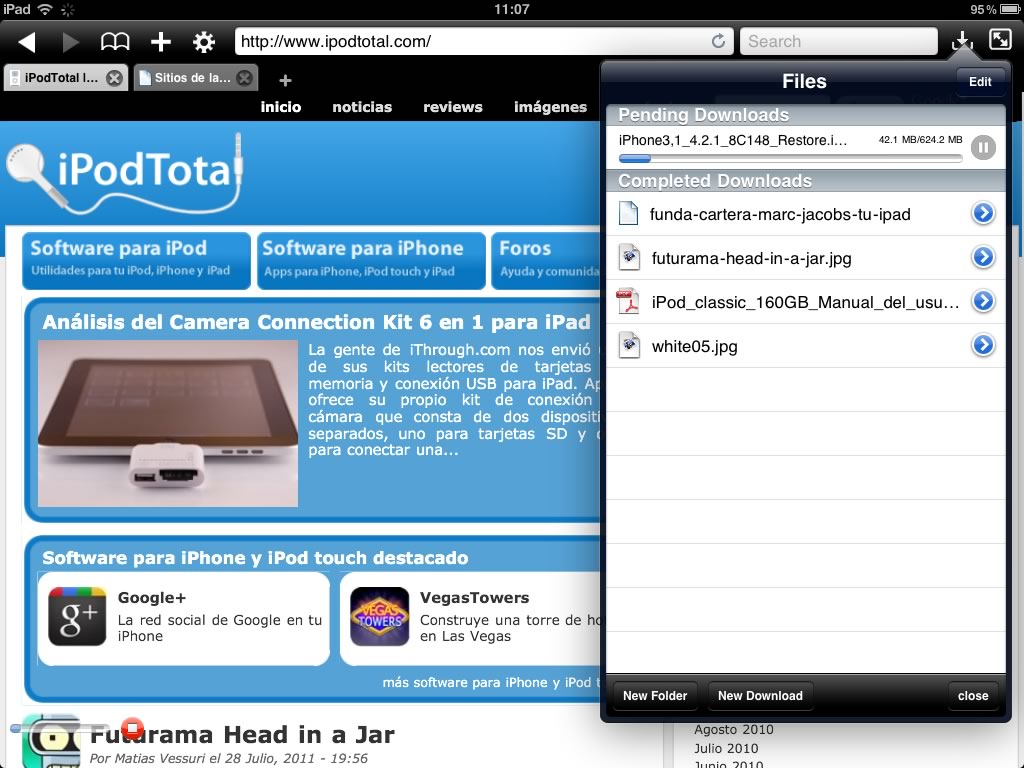1024x768 pixels.
Task: Open the bookmarks book icon
Action: [115, 42]
